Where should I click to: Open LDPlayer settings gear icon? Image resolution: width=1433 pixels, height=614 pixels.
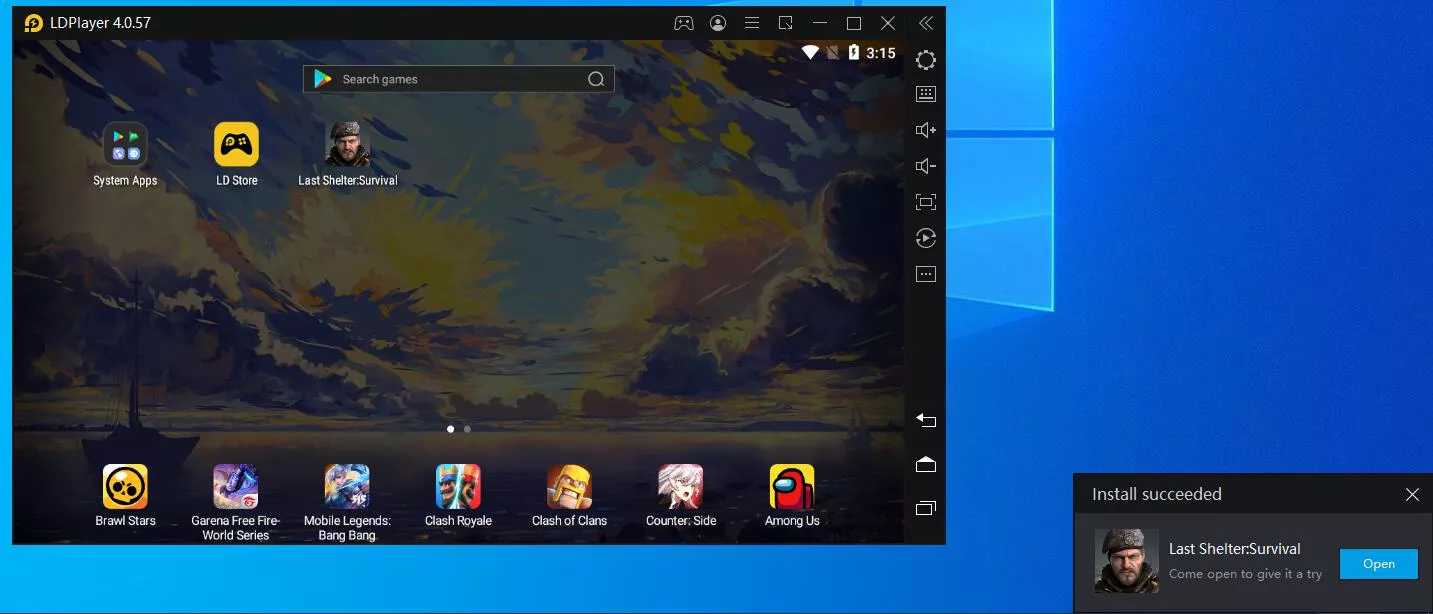(x=926, y=60)
